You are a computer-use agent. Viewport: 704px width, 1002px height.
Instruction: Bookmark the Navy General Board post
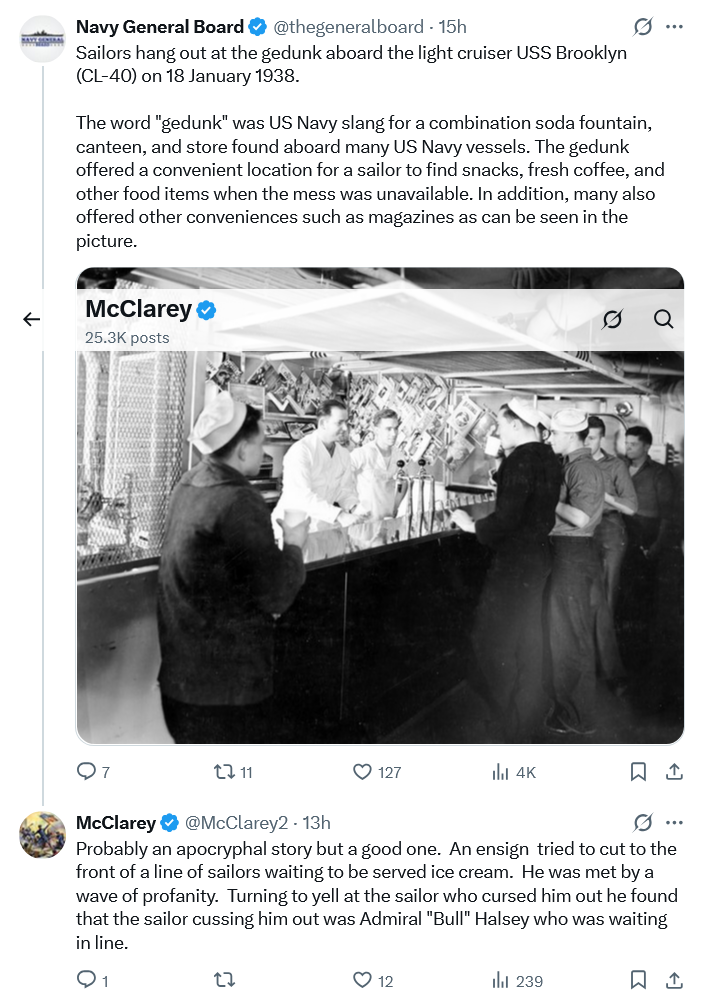click(638, 772)
